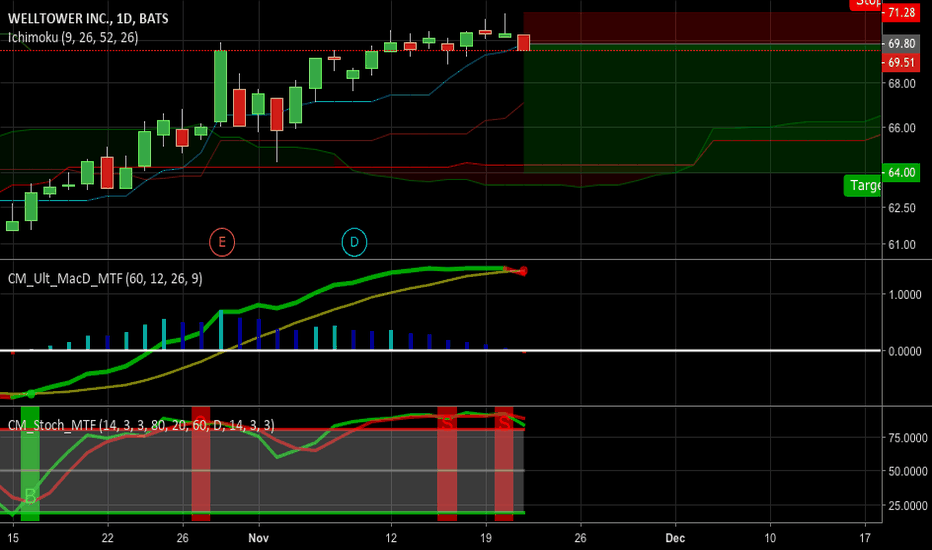Click the 68.00 price axis label
Viewport: 932px width, 550px height.
[902, 84]
